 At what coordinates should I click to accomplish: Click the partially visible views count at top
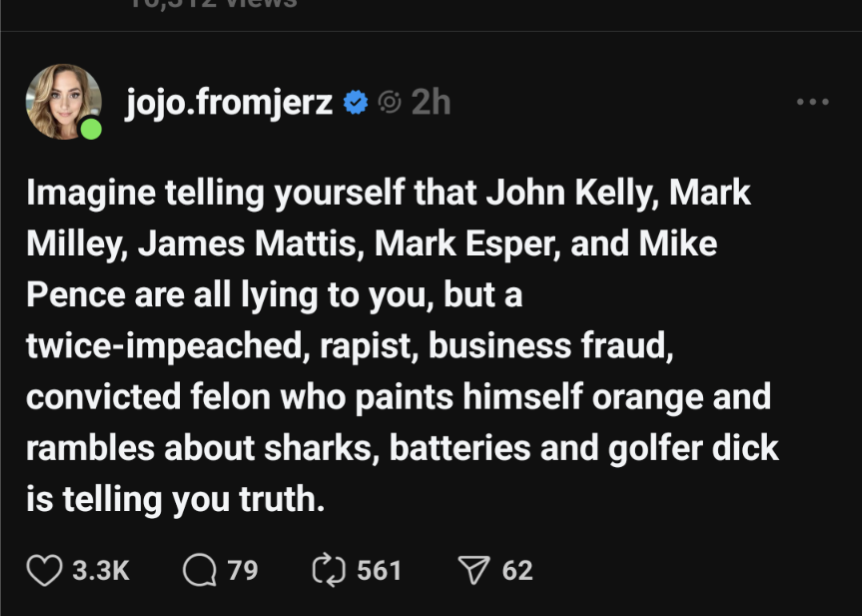tap(214, 4)
